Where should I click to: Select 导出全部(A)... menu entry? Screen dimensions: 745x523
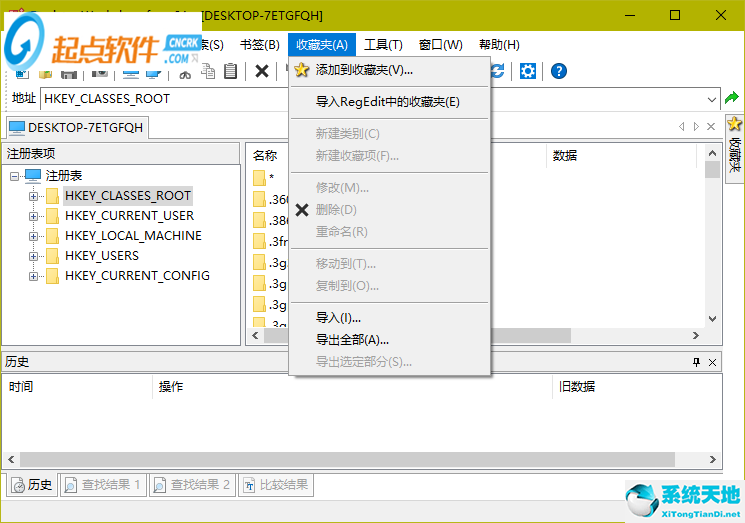pos(352,340)
